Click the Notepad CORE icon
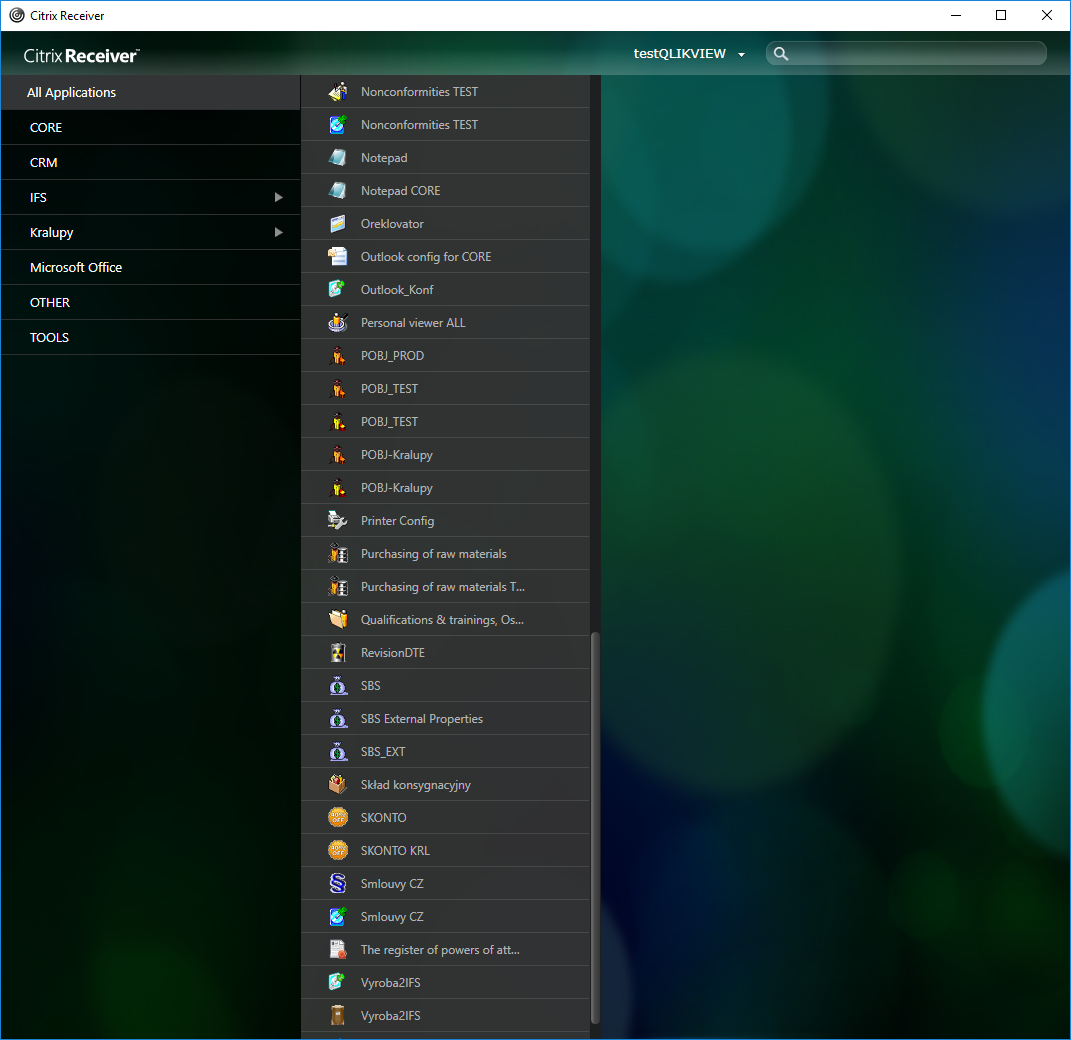Image resolution: width=1071 pixels, height=1040 pixels. pos(337,191)
